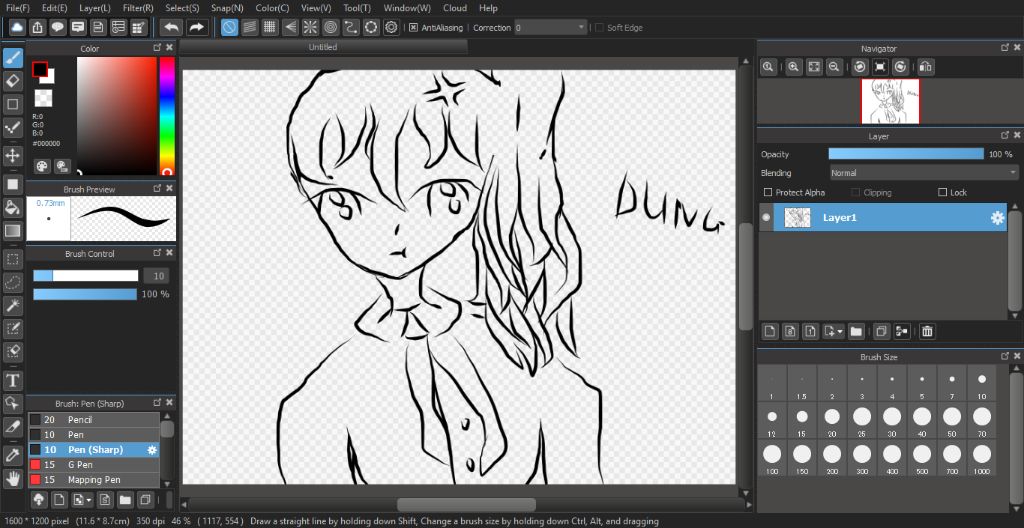Open the File menu
The height and width of the screenshot is (528, 1024).
click(x=18, y=8)
